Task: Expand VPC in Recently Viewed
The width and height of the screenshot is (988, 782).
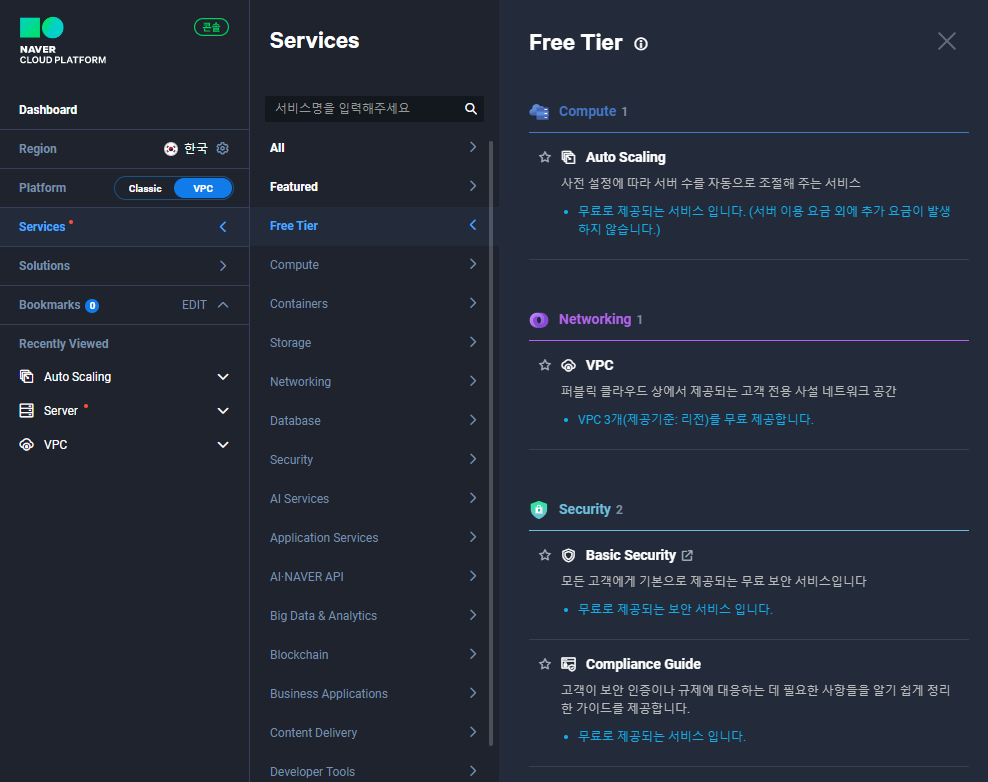Action: (222, 445)
